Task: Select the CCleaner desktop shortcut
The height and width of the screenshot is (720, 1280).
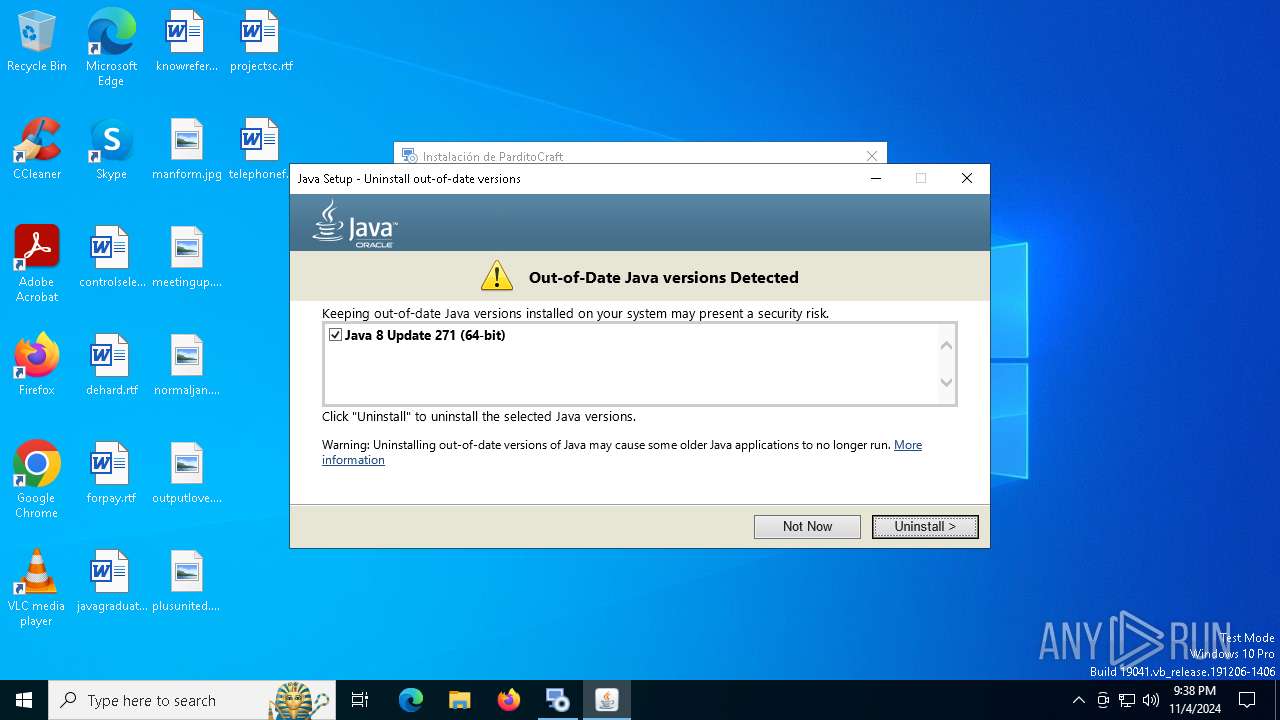Action: point(37,150)
